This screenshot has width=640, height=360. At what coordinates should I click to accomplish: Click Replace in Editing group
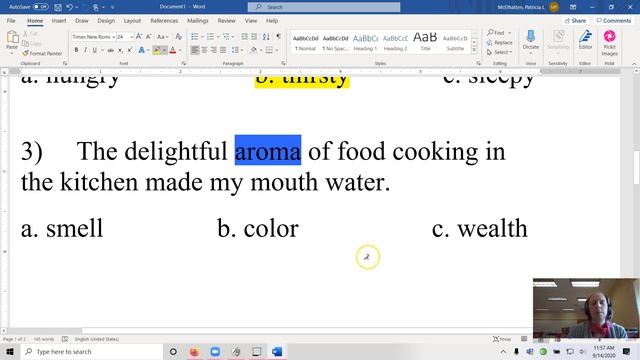pyautogui.click(x=499, y=42)
